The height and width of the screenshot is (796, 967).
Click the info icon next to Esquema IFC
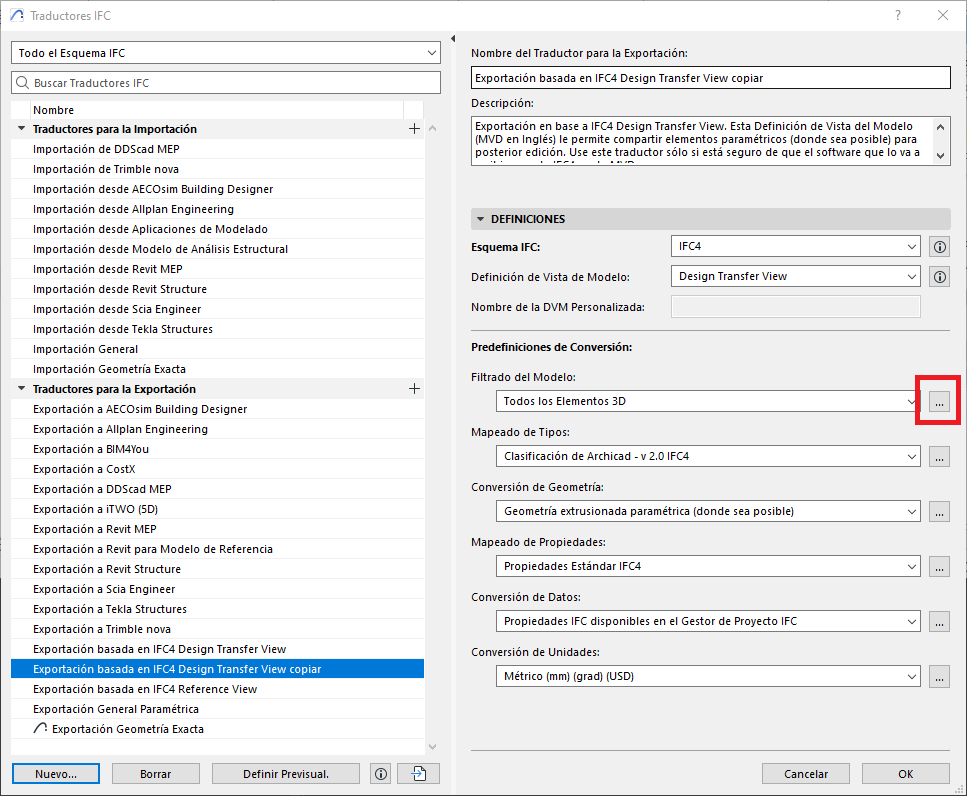[x=939, y=246]
